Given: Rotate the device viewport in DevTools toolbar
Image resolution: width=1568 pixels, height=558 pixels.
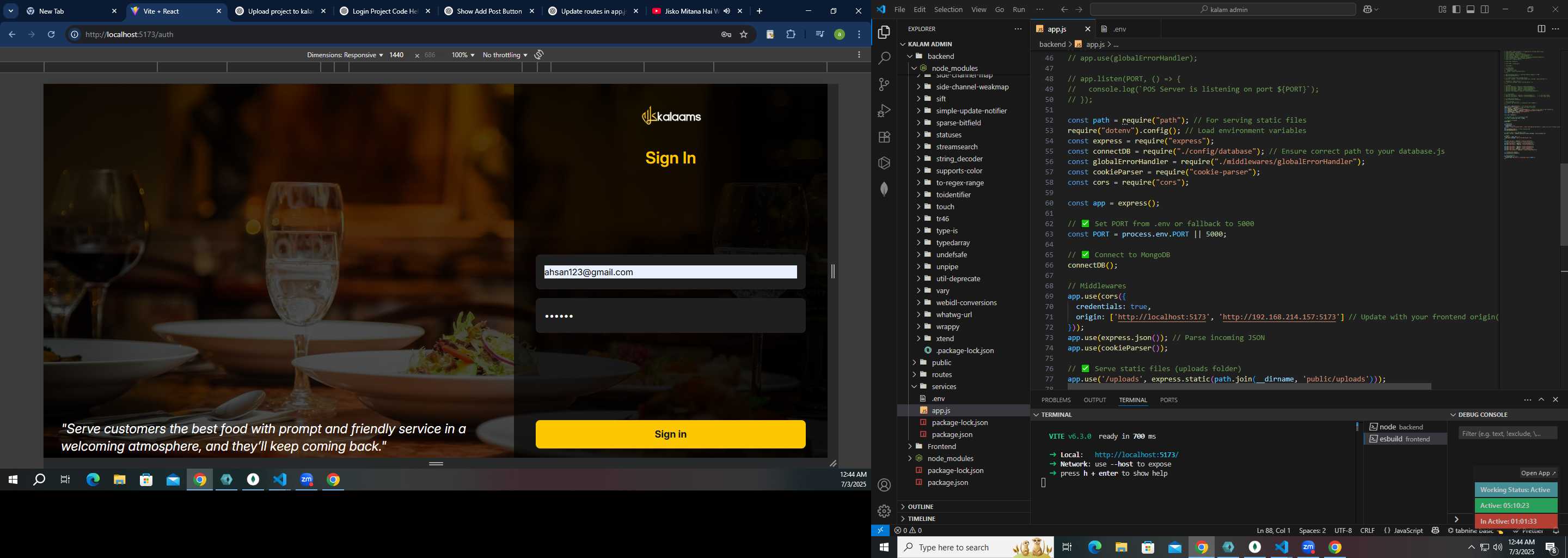Looking at the screenshot, I should pyautogui.click(x=538, y=55).
